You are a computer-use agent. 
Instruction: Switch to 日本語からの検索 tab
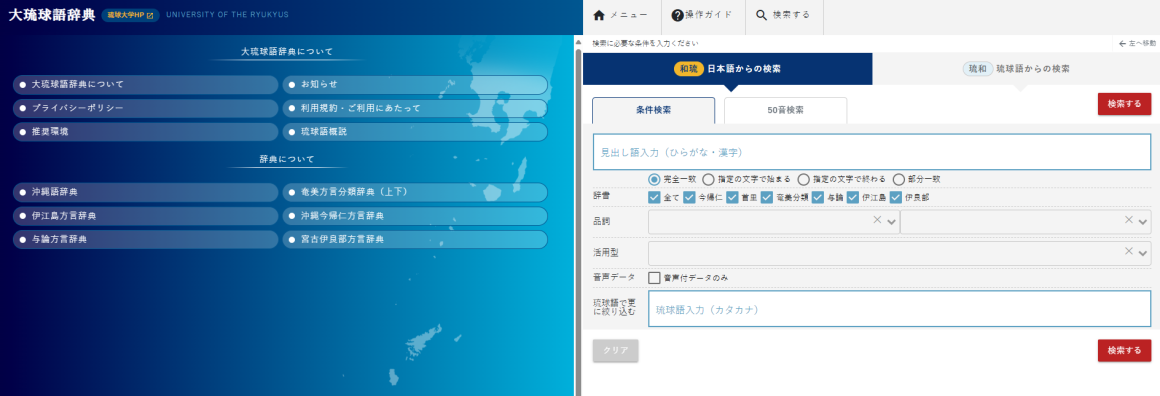click(x=728, y=69)
